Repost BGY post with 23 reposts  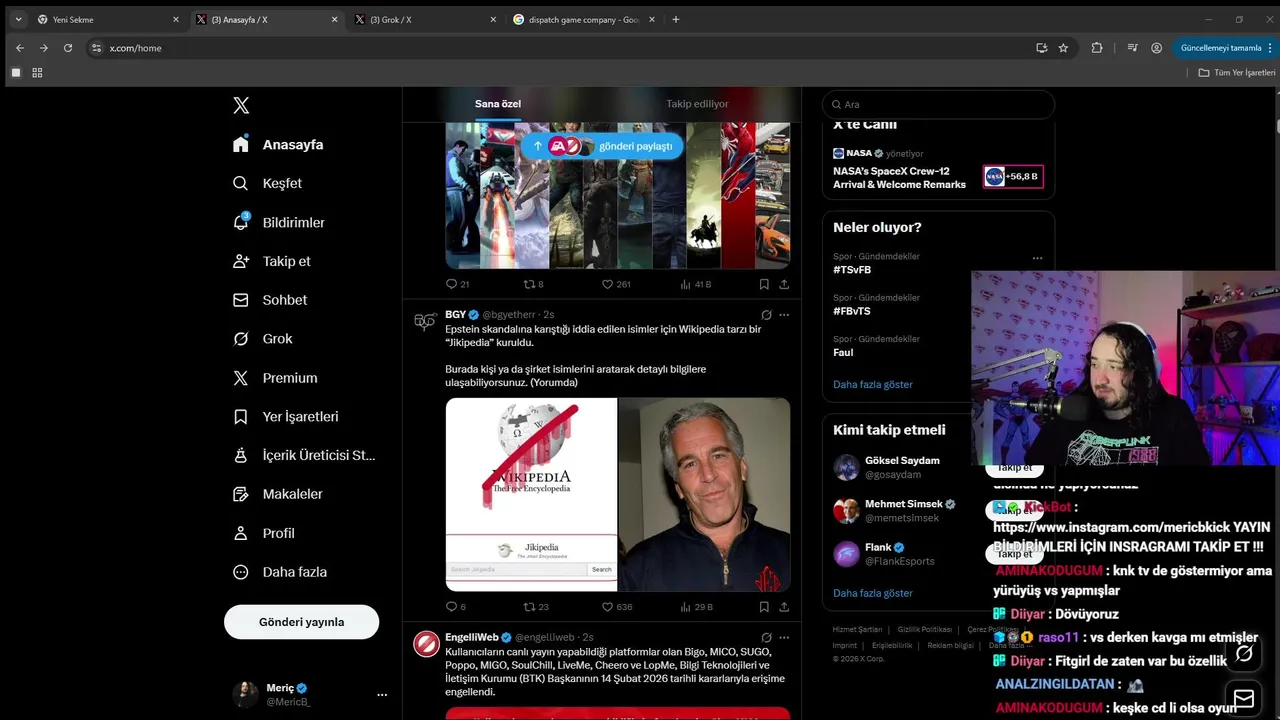click(x=536, y=606)
